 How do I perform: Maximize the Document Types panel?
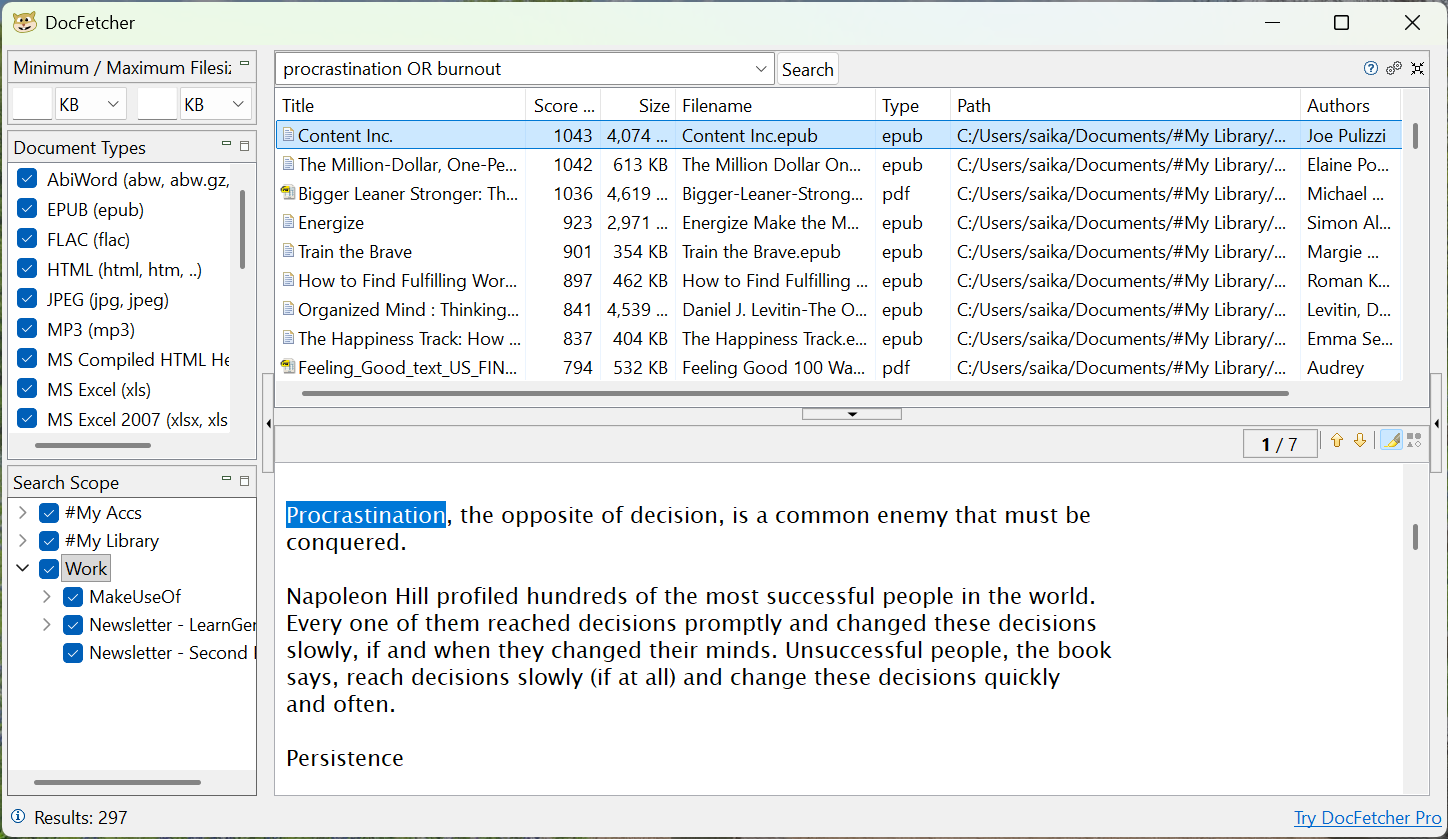pyautogui.click(x=245, y=146)
